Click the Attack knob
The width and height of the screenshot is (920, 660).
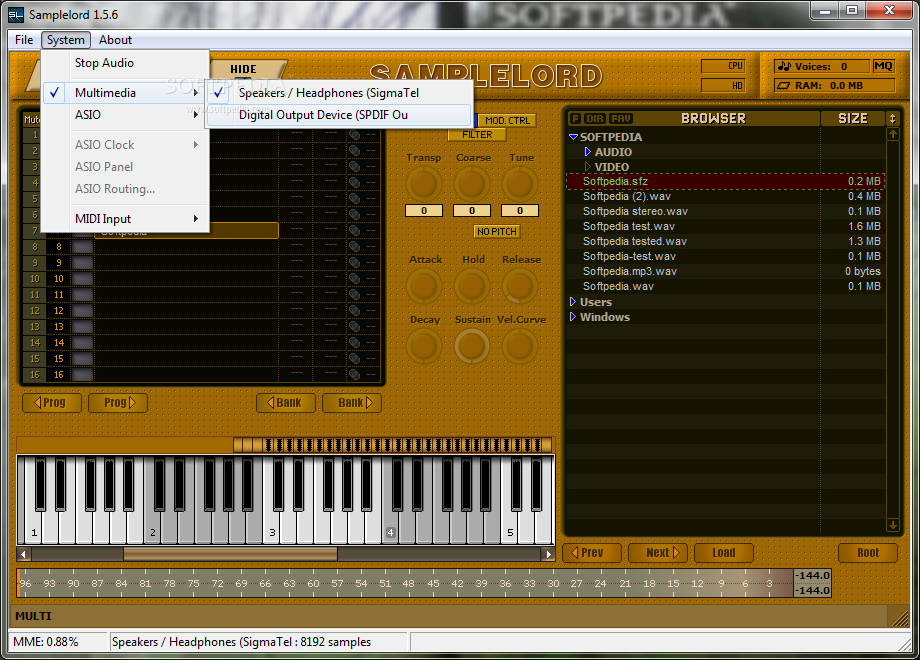coord(424,286)
